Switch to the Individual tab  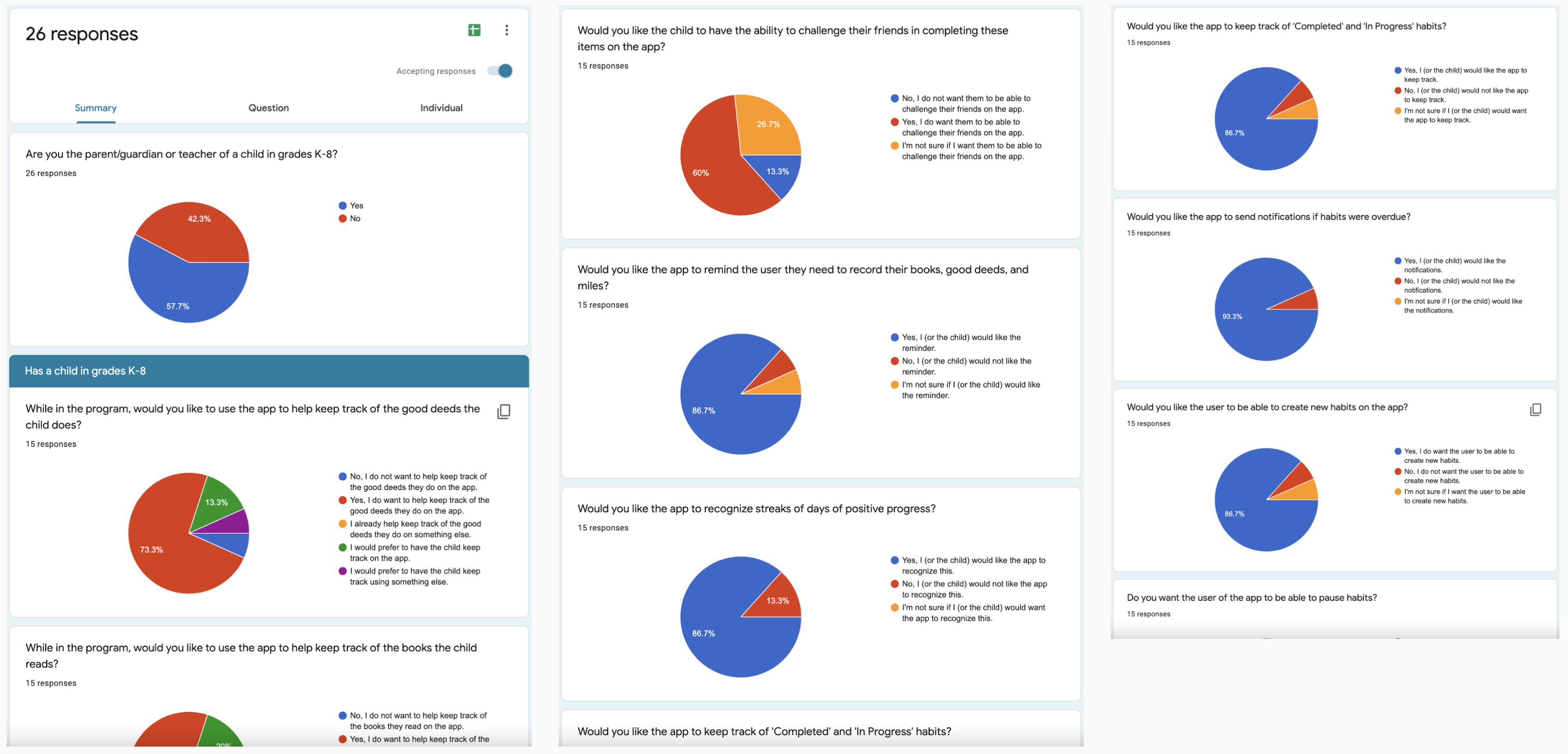[441, 108]
